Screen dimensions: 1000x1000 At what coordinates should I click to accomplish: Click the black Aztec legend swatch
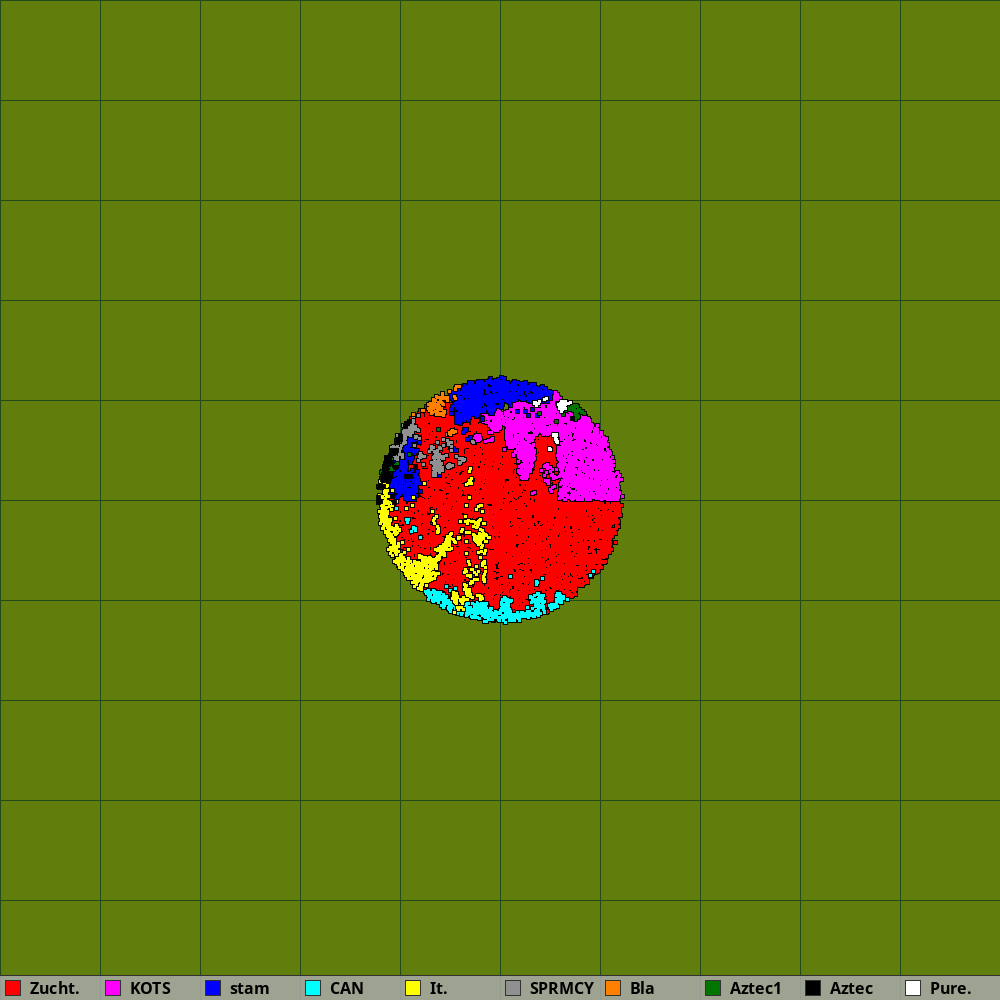pyautogui.click(x=813, y=988)
